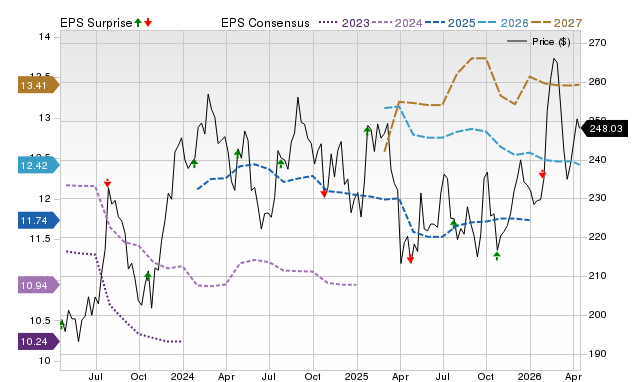Select the 11.74 value tag for 2025
The image size is (640, 382).
(x=38, y=220)
